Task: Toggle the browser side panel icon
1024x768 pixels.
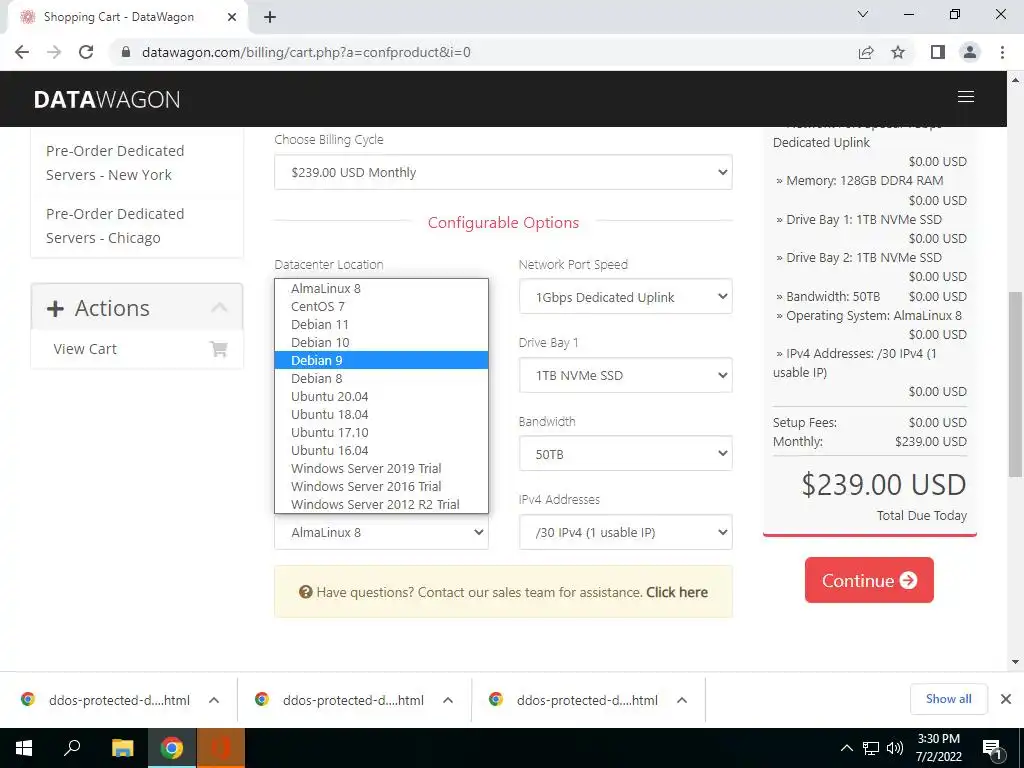Action: 938,52
